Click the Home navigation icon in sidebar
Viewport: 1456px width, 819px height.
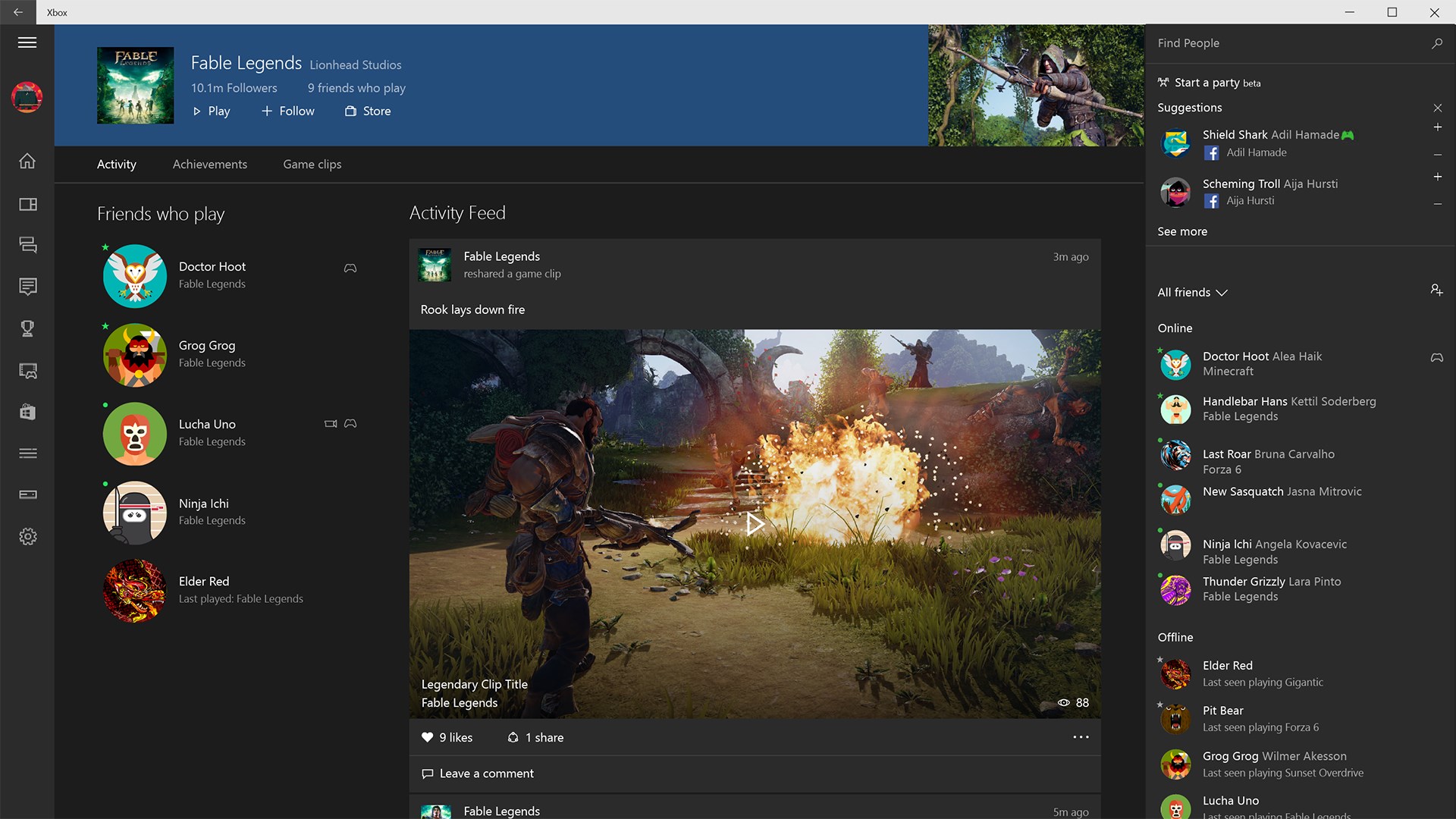coord(27,161)
